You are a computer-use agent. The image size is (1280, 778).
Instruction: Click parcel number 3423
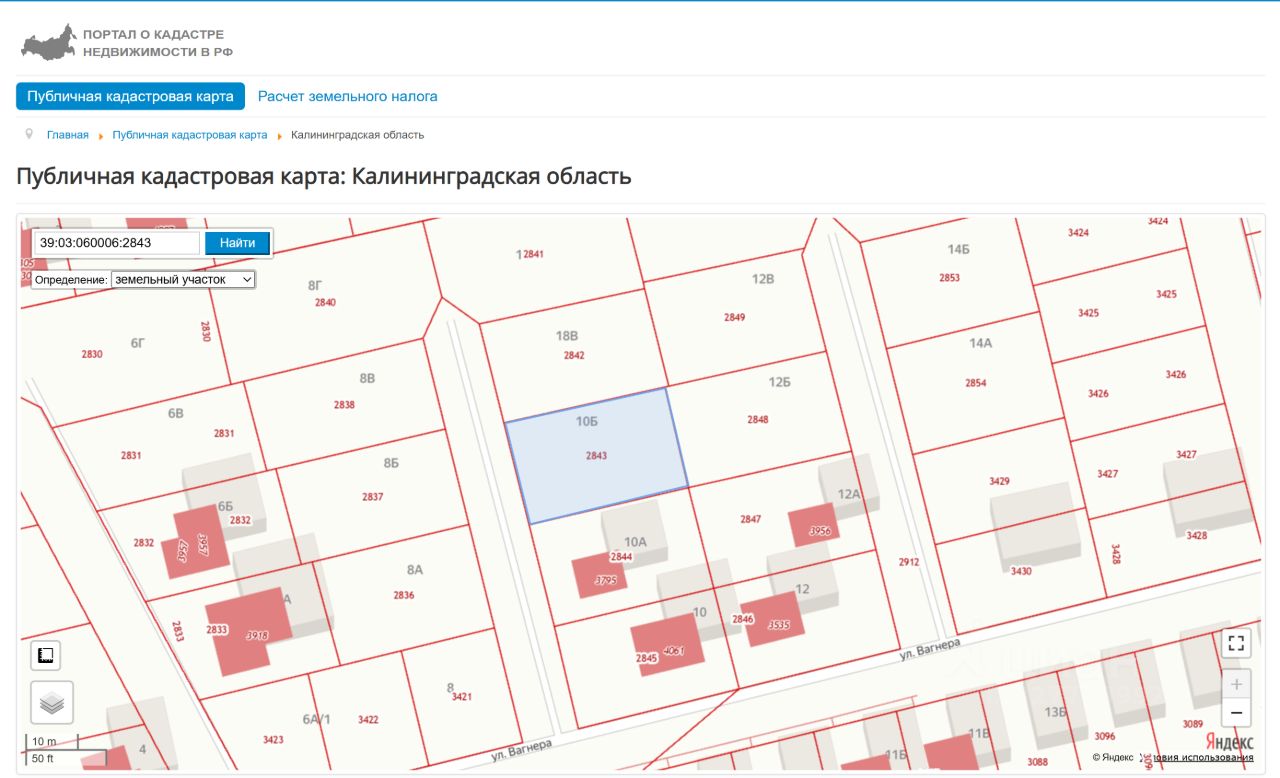(274, 740)
